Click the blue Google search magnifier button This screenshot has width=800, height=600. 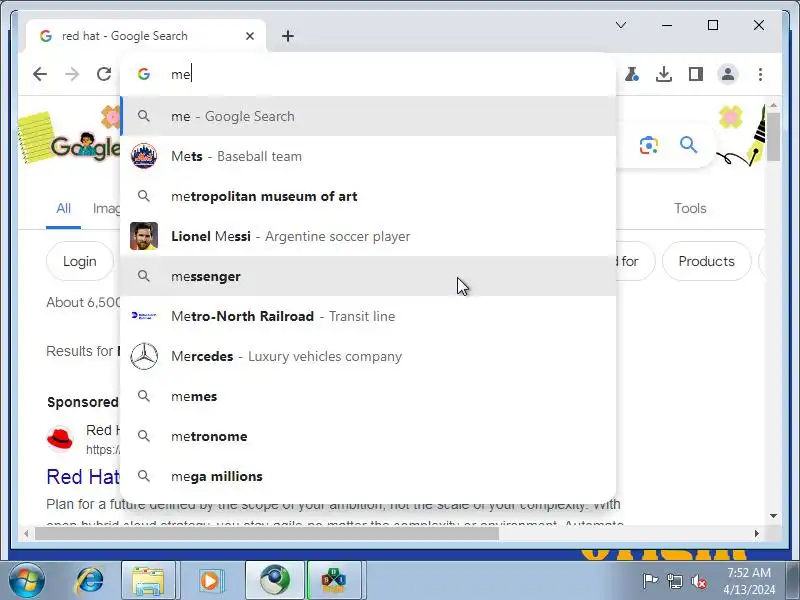point(688,145)
